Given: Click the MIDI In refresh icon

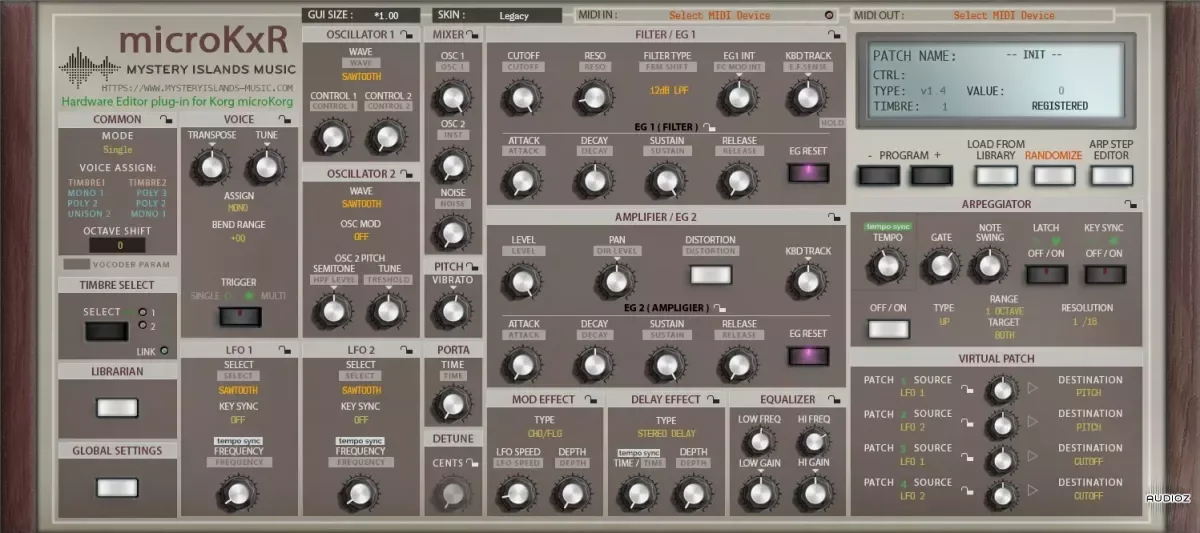Looking at the screenshot, I should pos(829,15).
